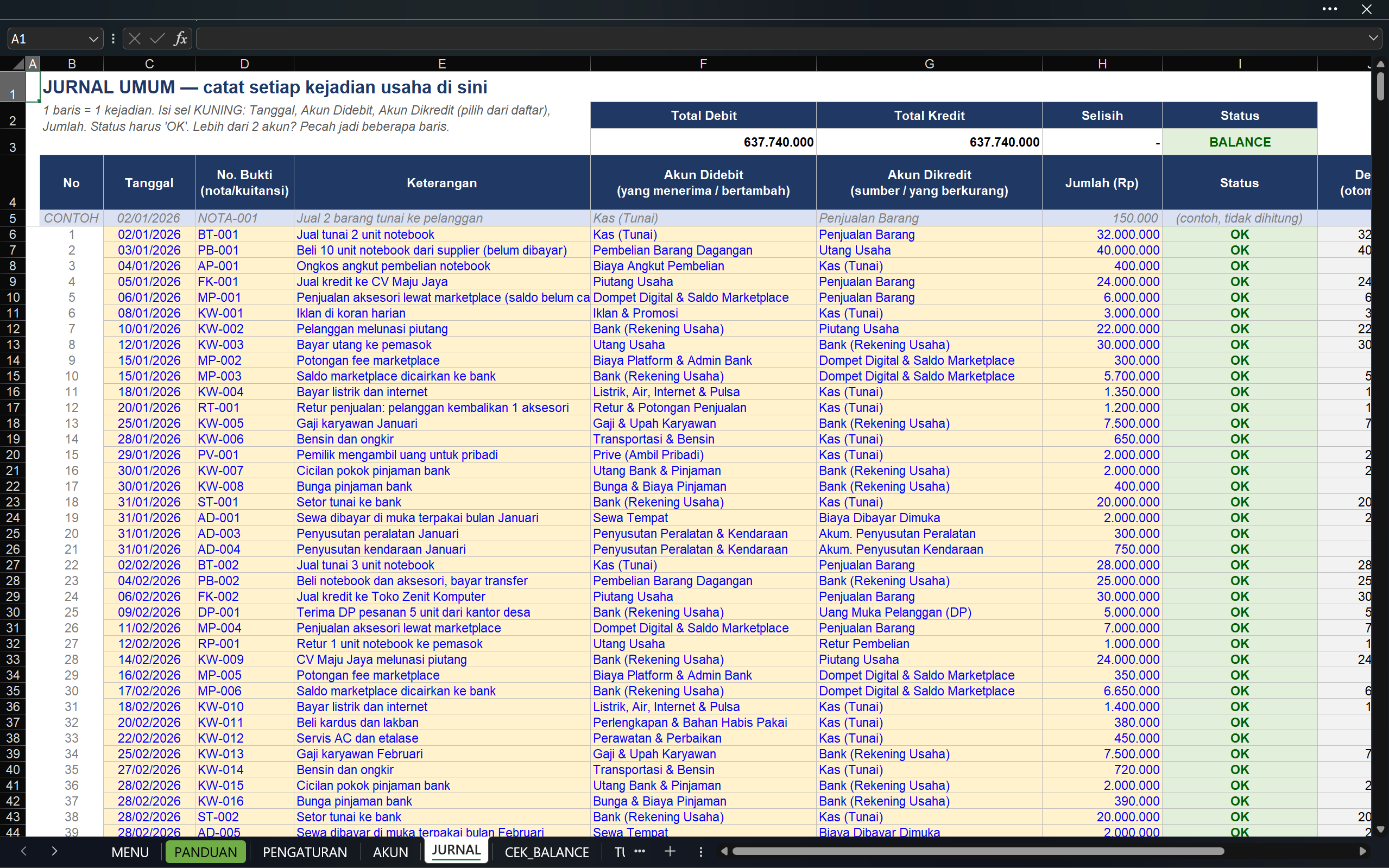Open the AKUN sheet tab

pyautogui.click(x=390, y=852)
